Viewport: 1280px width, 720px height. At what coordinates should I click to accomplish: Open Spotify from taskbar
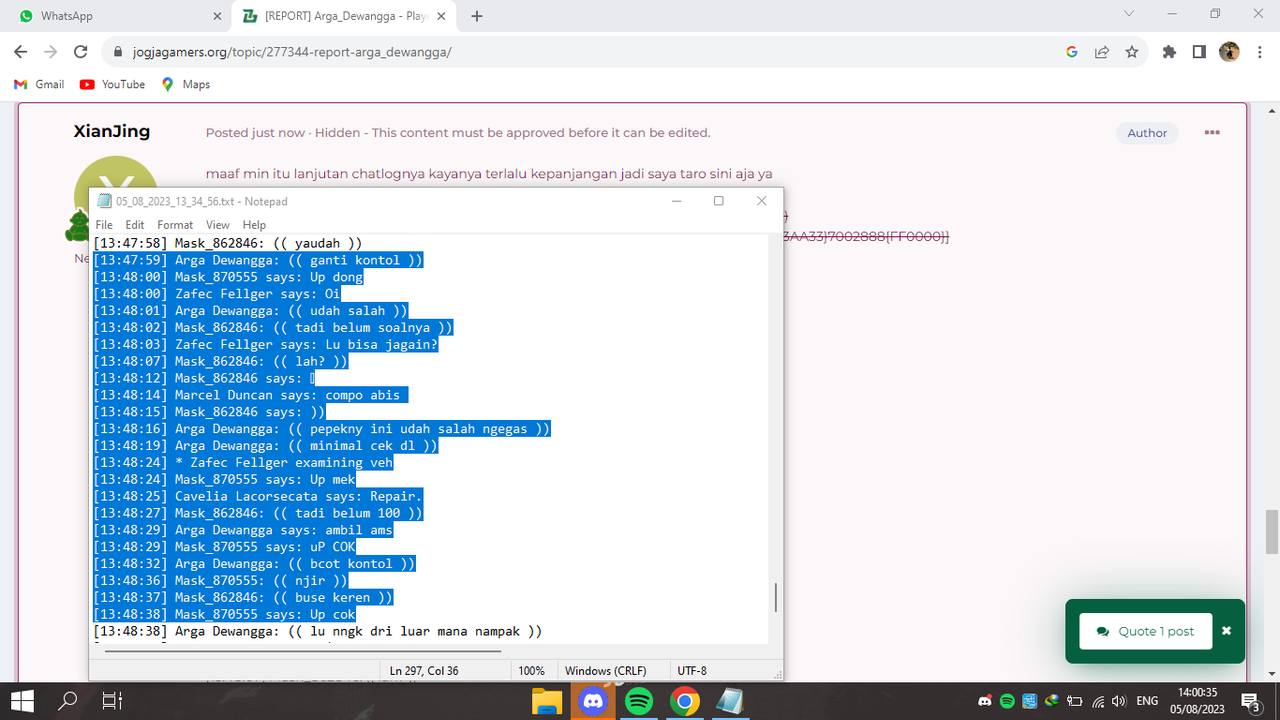click(x=639, y=701)
